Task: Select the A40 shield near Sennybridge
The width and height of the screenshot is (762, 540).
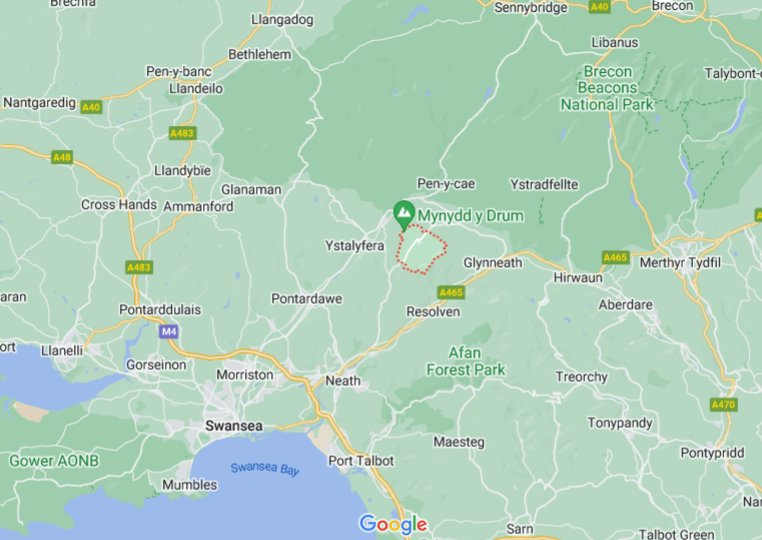Action: pyautogui.click(x=599, y=6)
